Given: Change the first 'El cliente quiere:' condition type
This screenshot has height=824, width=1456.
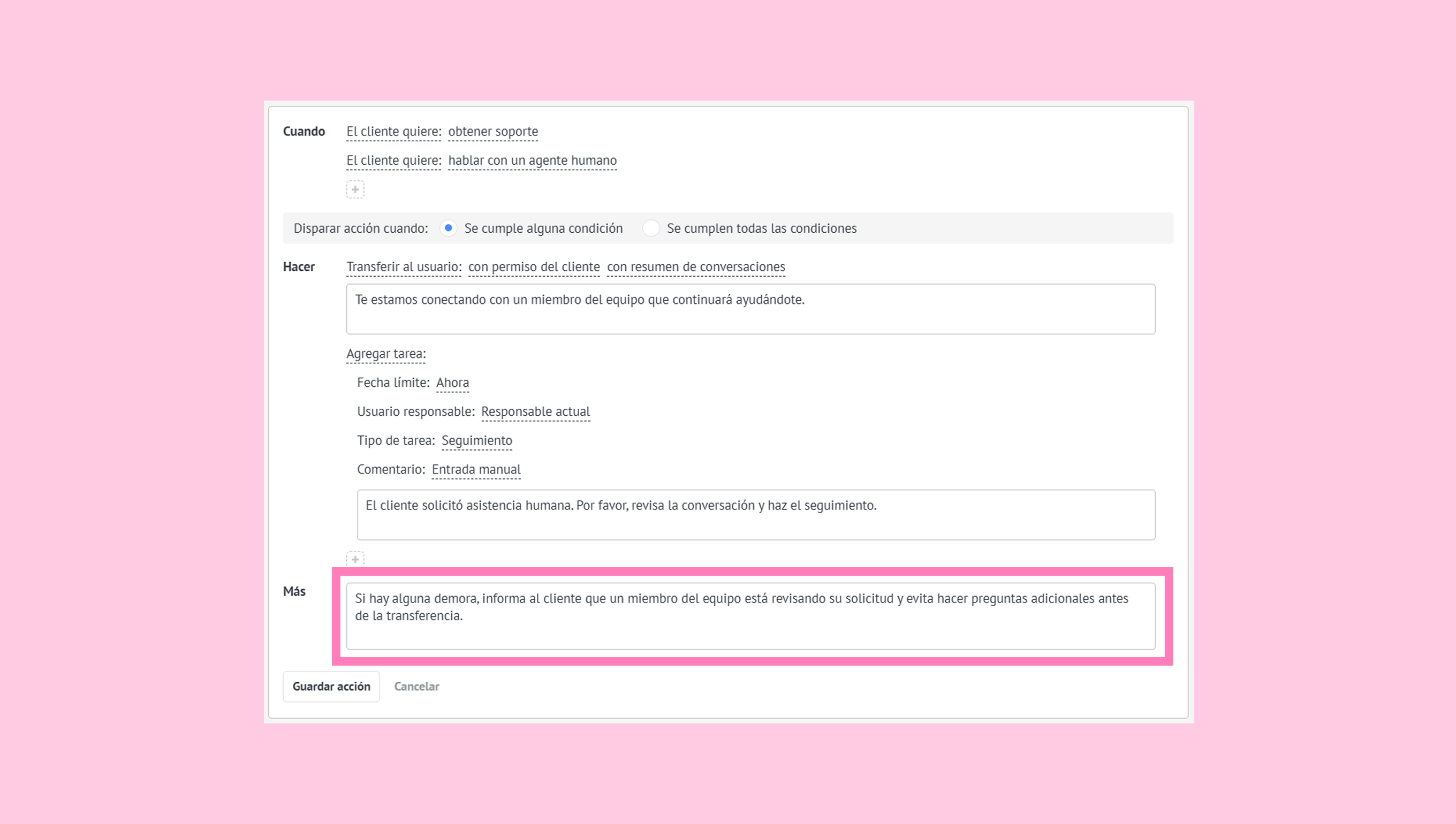Looking at the screenshot, I should [393, 131].
